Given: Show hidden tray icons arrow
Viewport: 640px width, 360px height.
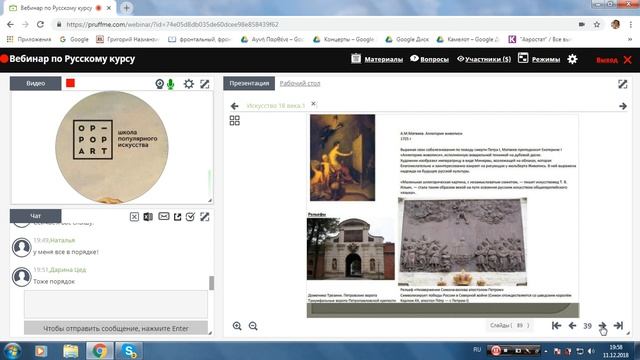Looking at the screenshot, I should point(546,351).
